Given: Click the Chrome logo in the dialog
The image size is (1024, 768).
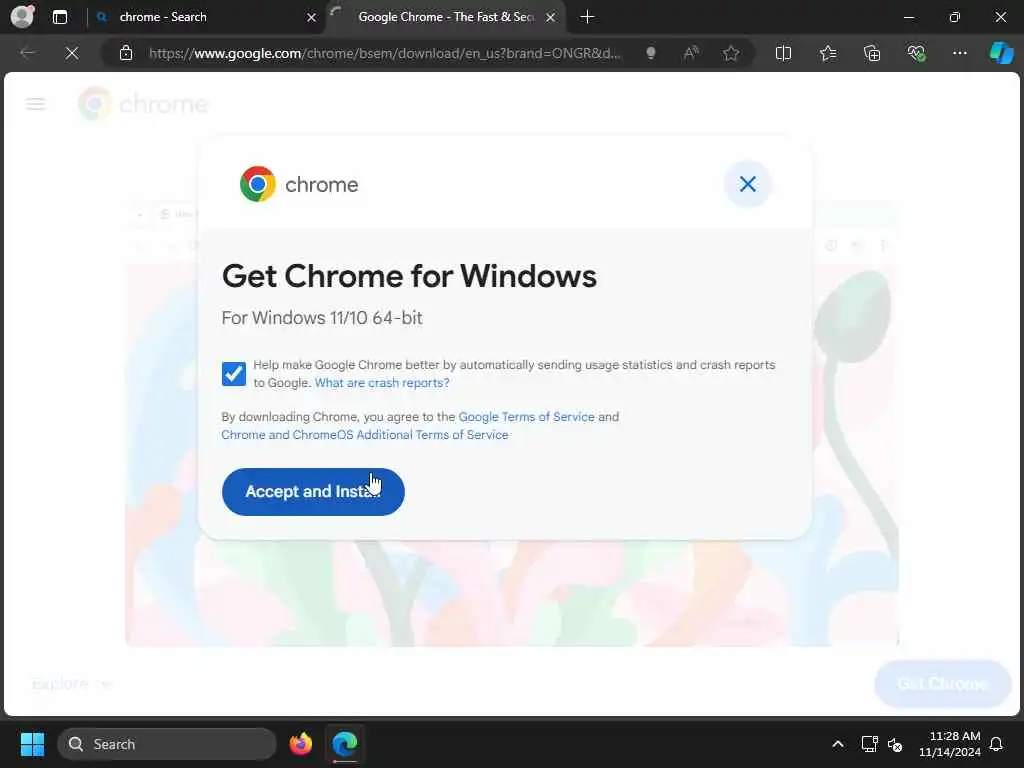Looking at the screenshot, I should [x=299, y=184].
